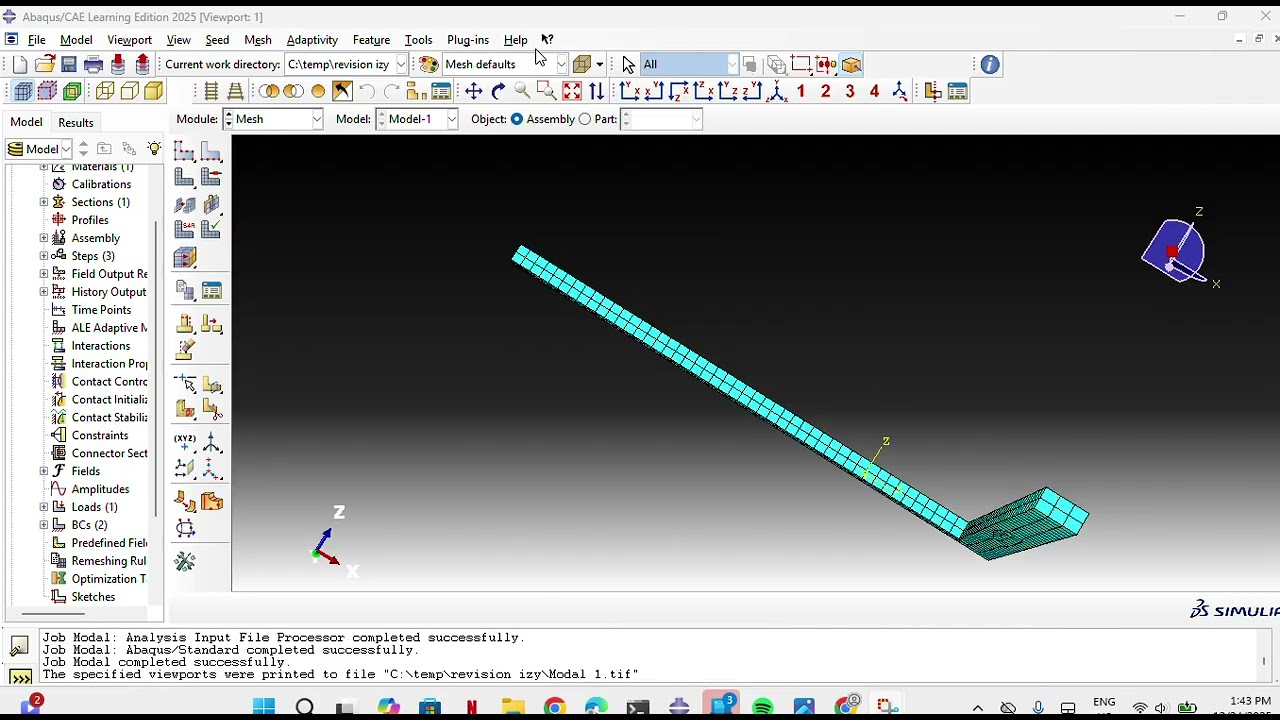Open the mesh tools wrench icon
This screenshot has height=720, width=1280.
point(185,561)
